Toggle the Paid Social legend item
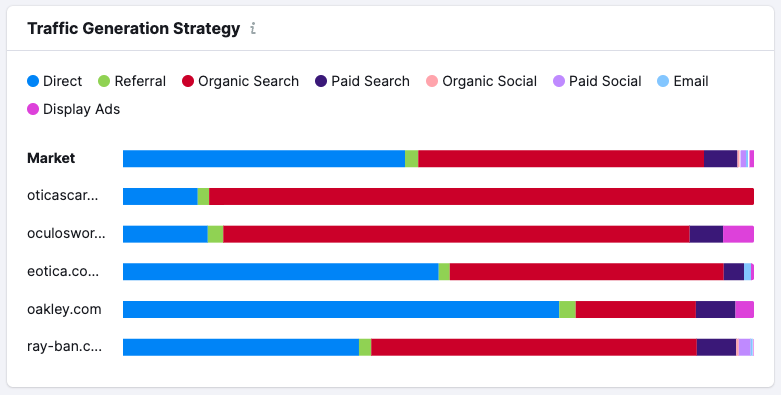781x395 pixels. [597, 81]
